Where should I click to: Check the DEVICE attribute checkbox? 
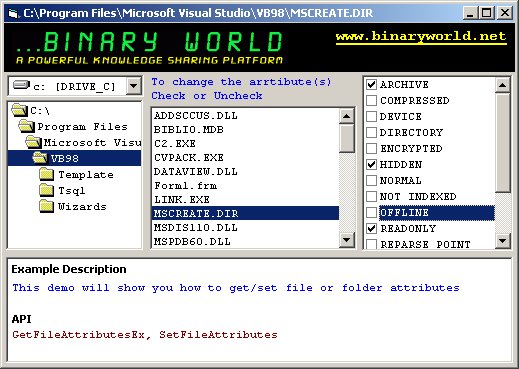click(371, 116)
